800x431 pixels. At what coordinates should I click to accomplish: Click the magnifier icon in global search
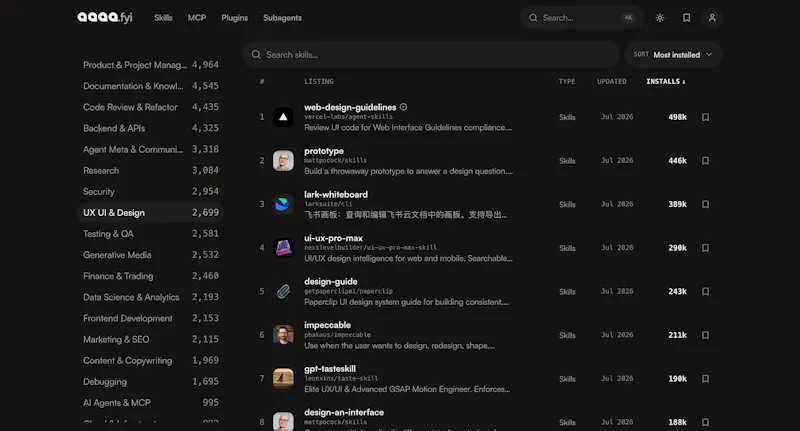coord(533,18)
